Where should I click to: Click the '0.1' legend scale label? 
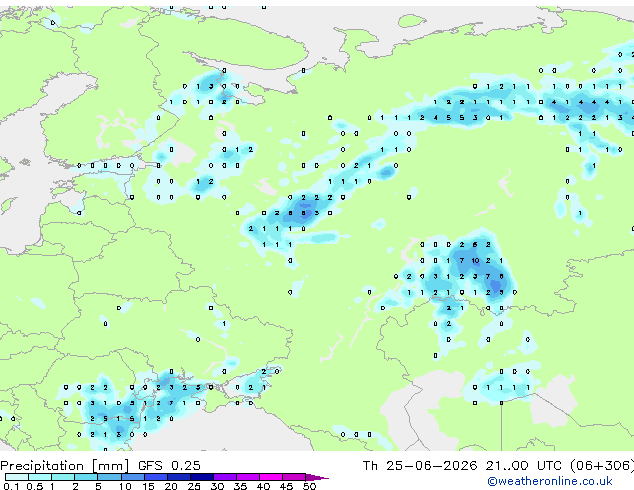11,486
